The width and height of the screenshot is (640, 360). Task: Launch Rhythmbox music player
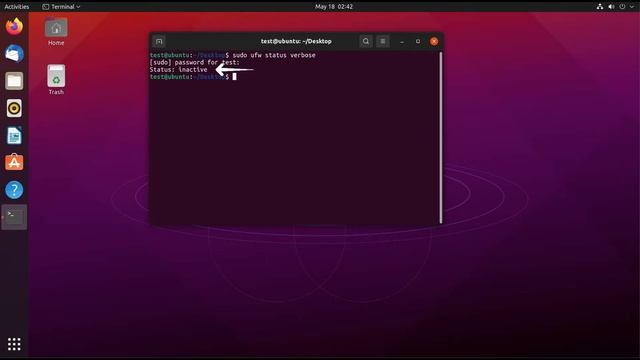pos(14,108)
